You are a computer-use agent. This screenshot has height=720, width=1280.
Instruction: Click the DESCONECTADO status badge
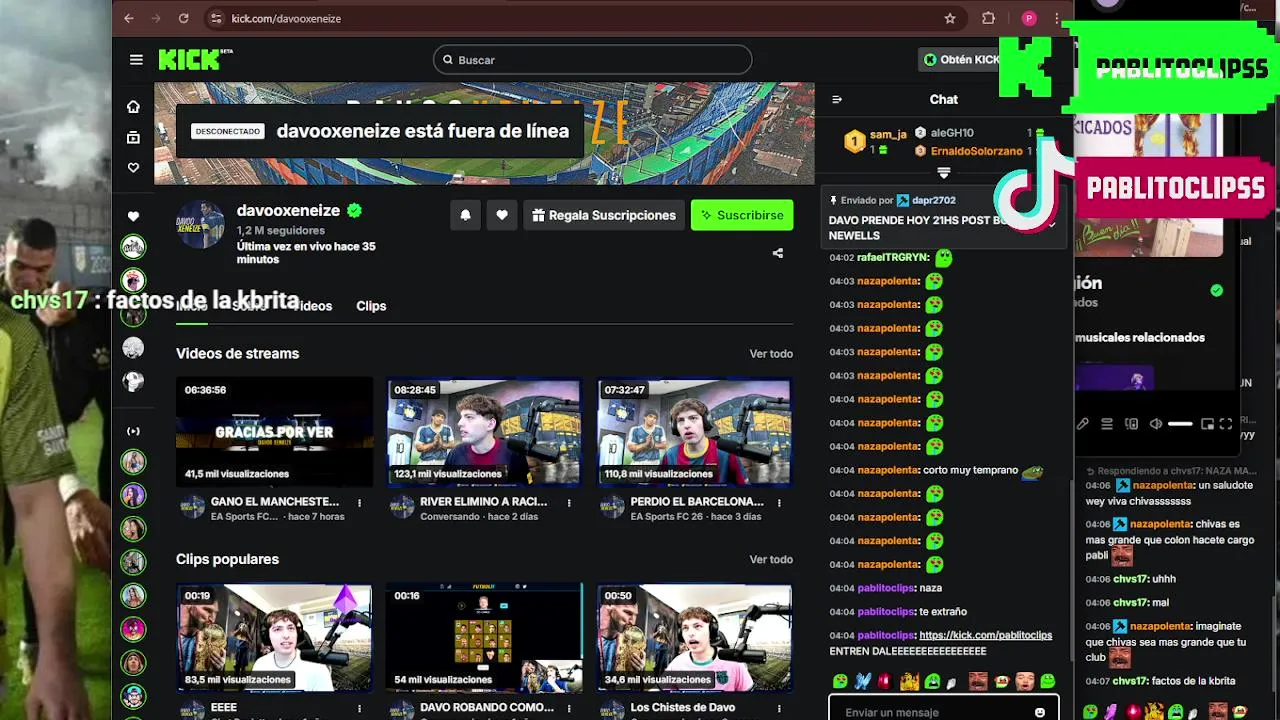[x=228, y=131]
